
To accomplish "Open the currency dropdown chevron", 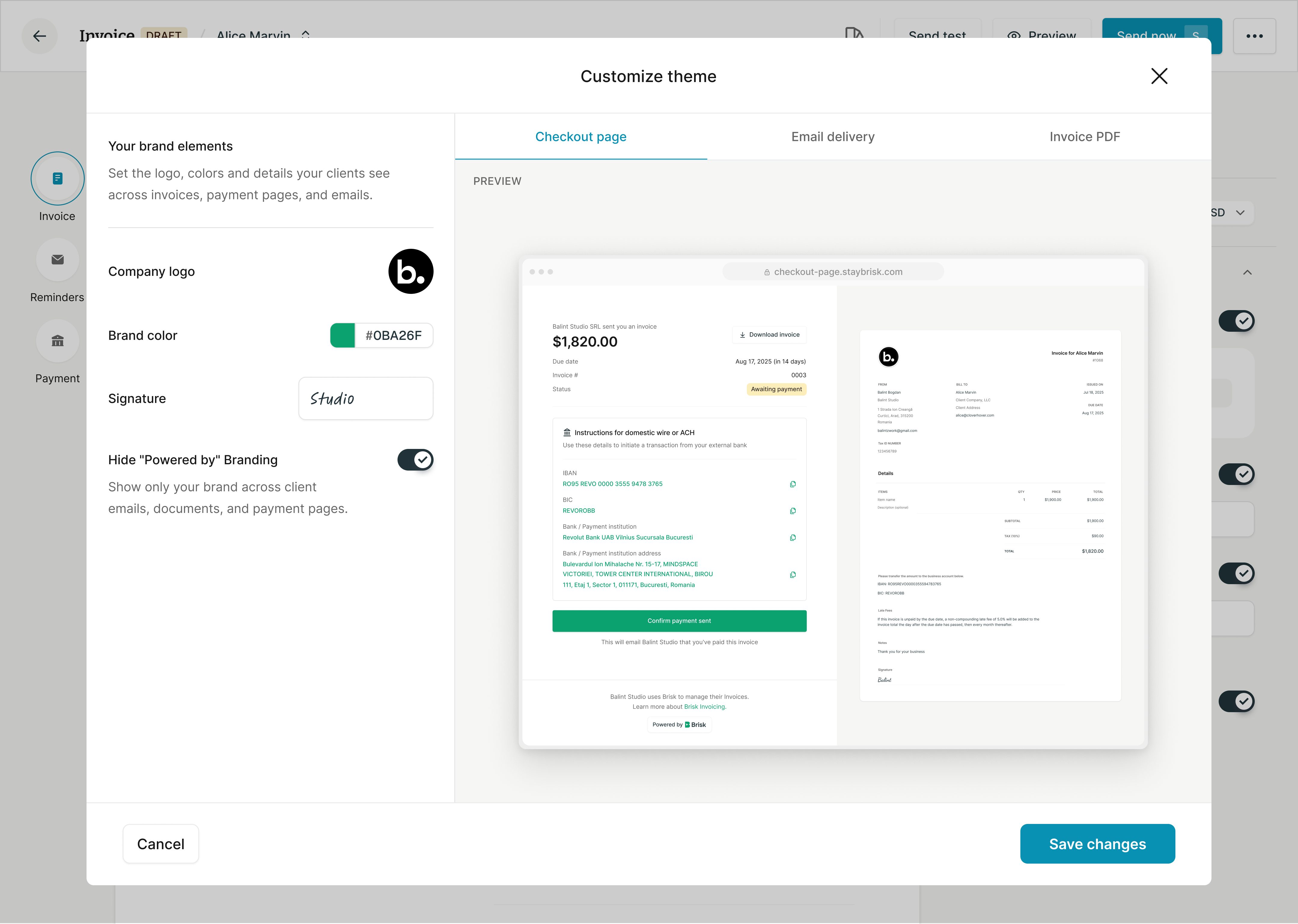I will 1241,213.
